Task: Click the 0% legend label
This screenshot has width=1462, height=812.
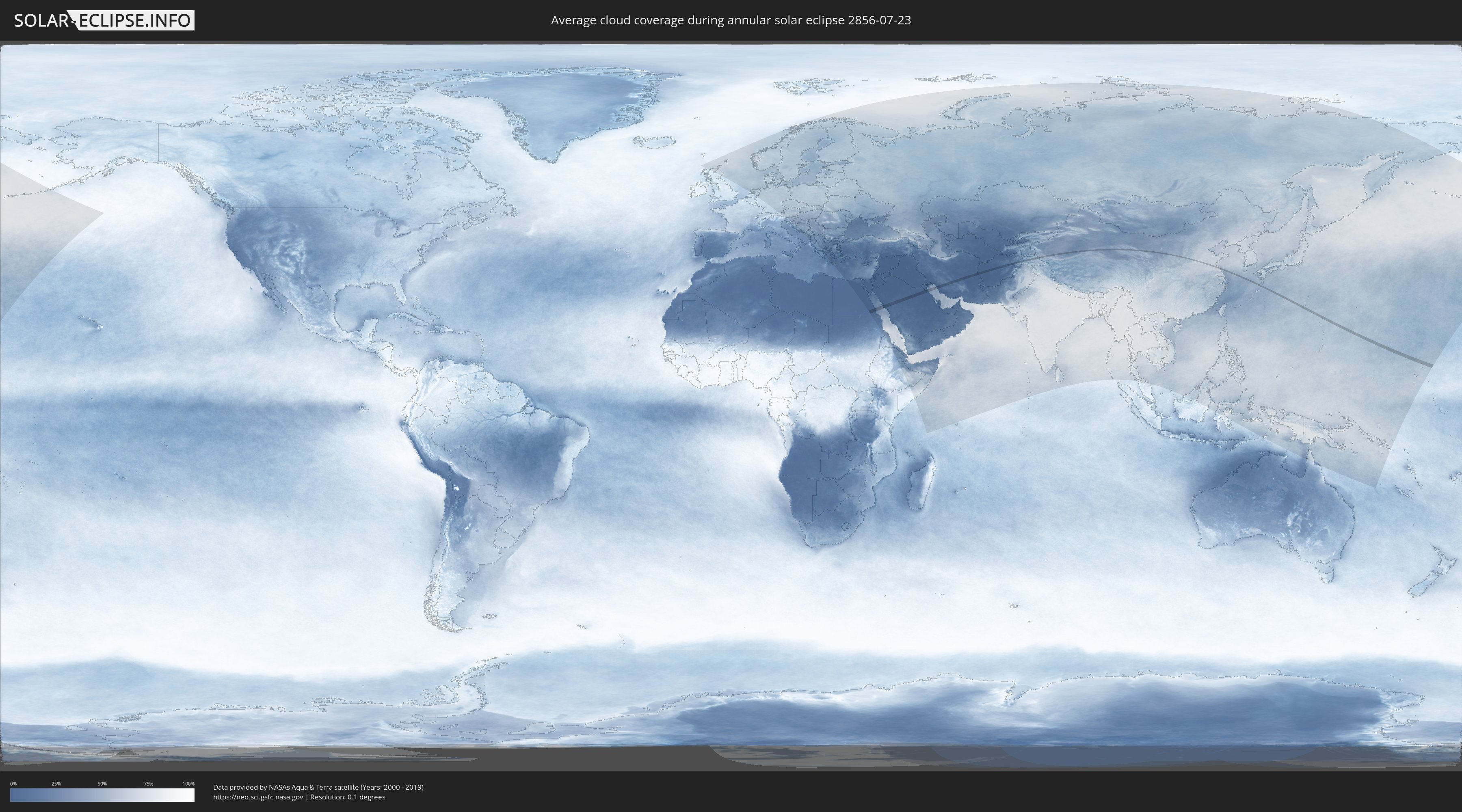Action: coord(14,784)
